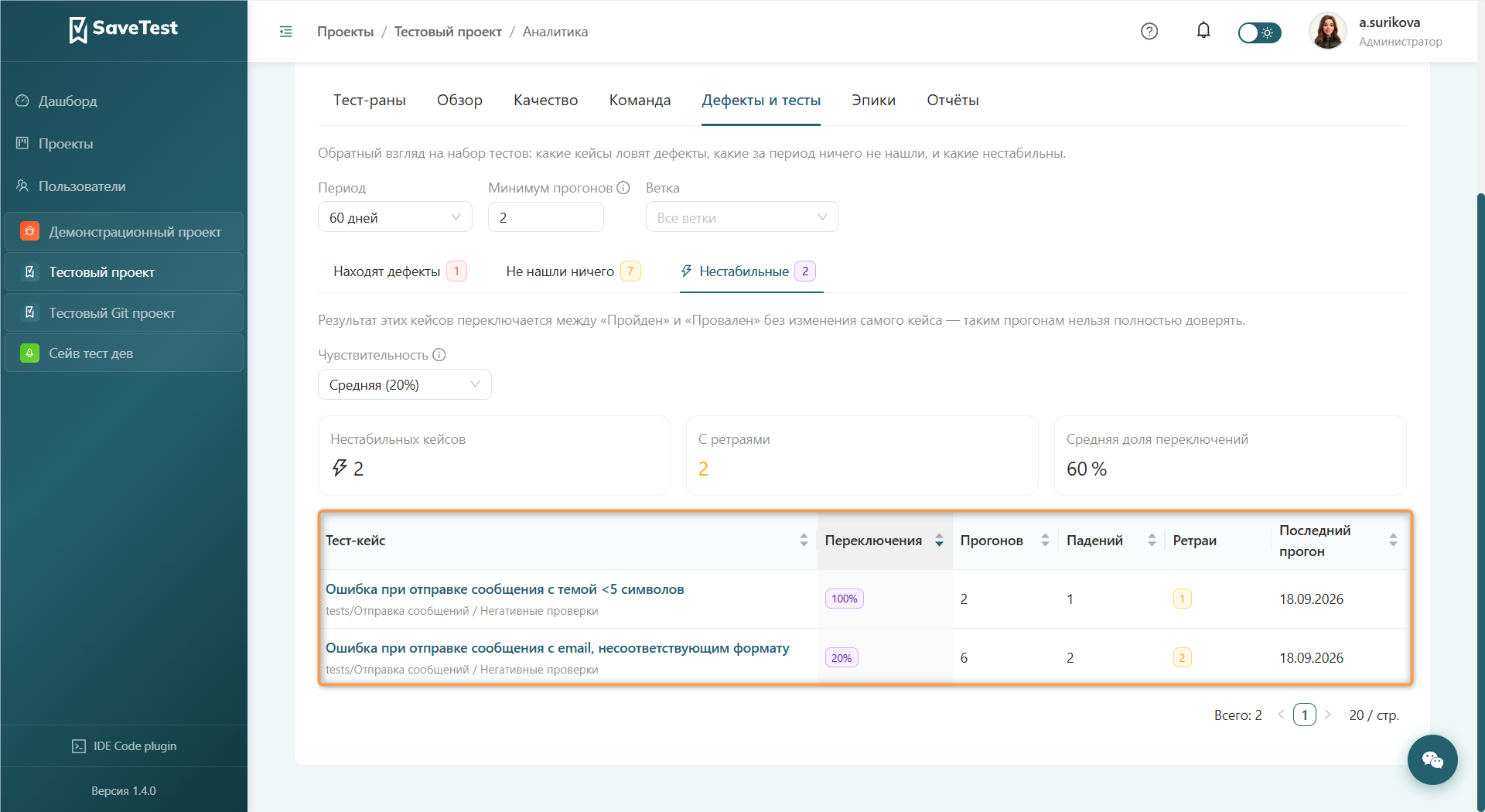This screenshot has height=812, width=1485.
Task: Sort by Тест-кейс column arrows
Action: click(x=804, y=541)
